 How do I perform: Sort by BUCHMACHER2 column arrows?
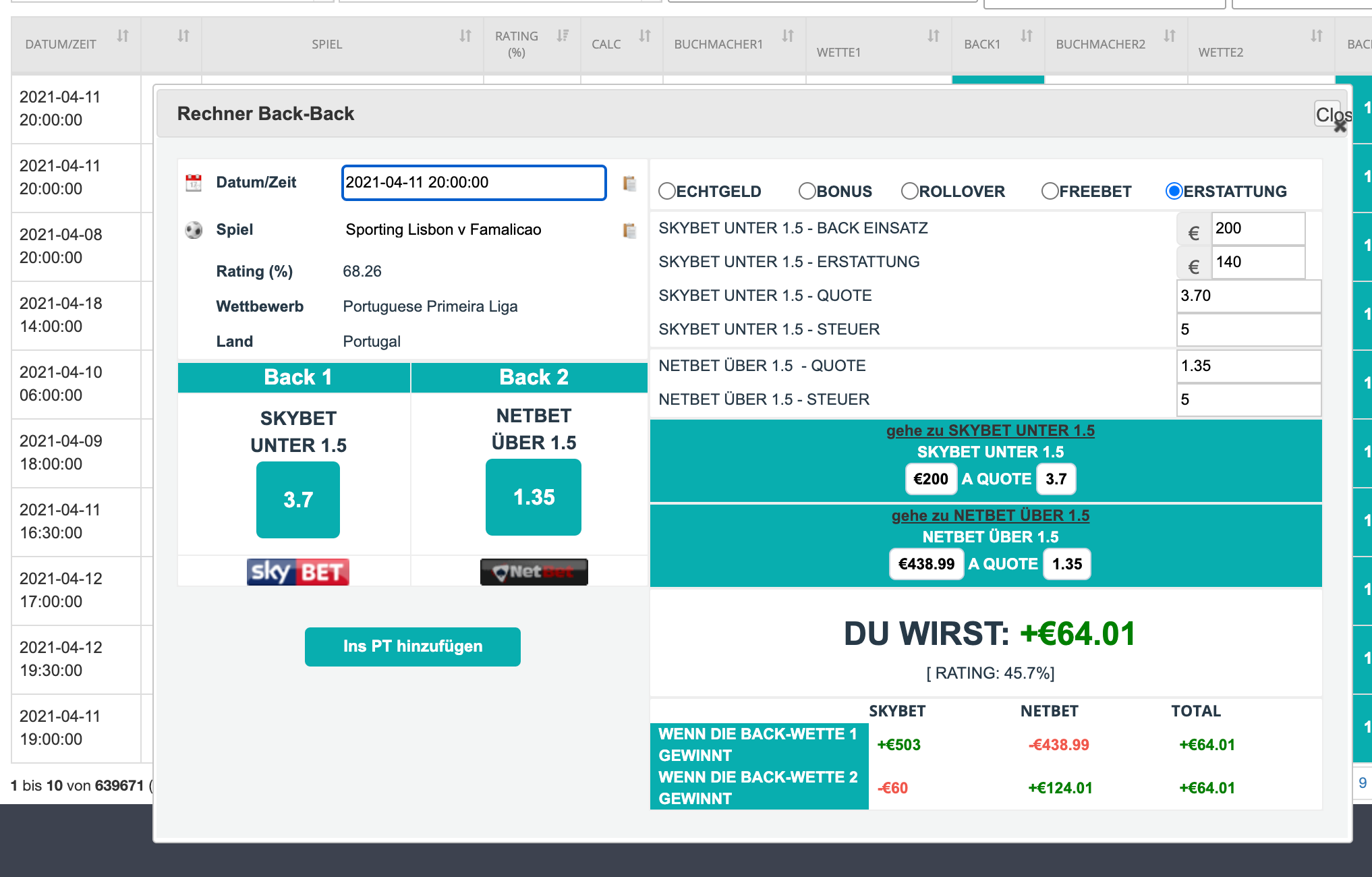[1170, 36]
